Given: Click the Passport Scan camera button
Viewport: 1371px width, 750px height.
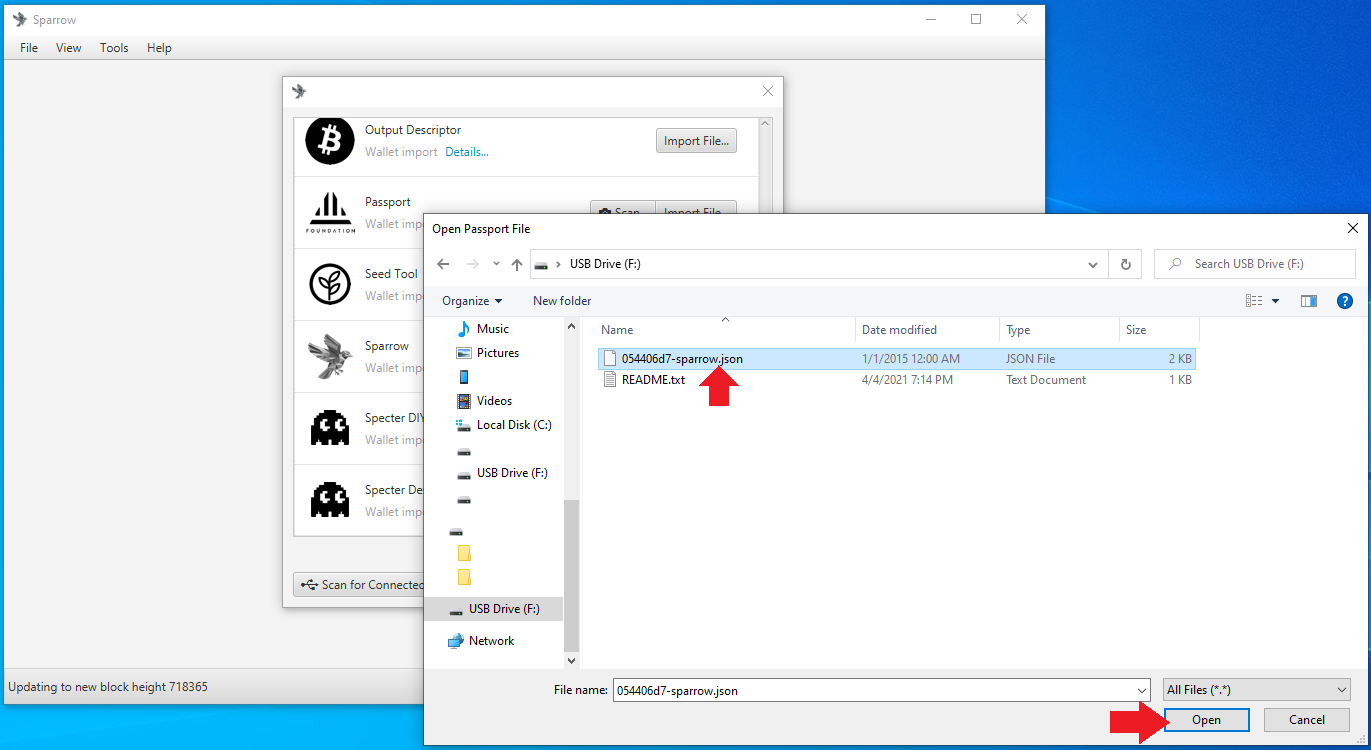Looking at the screenshot, I should point(622,209).
